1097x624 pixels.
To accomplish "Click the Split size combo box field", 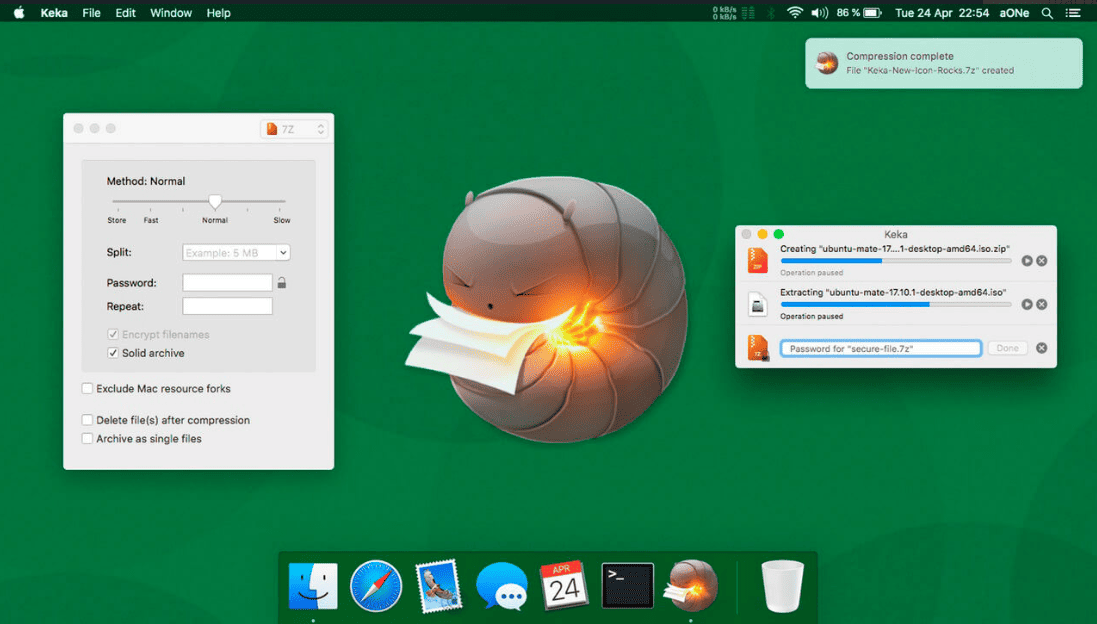I will [229, 253].
